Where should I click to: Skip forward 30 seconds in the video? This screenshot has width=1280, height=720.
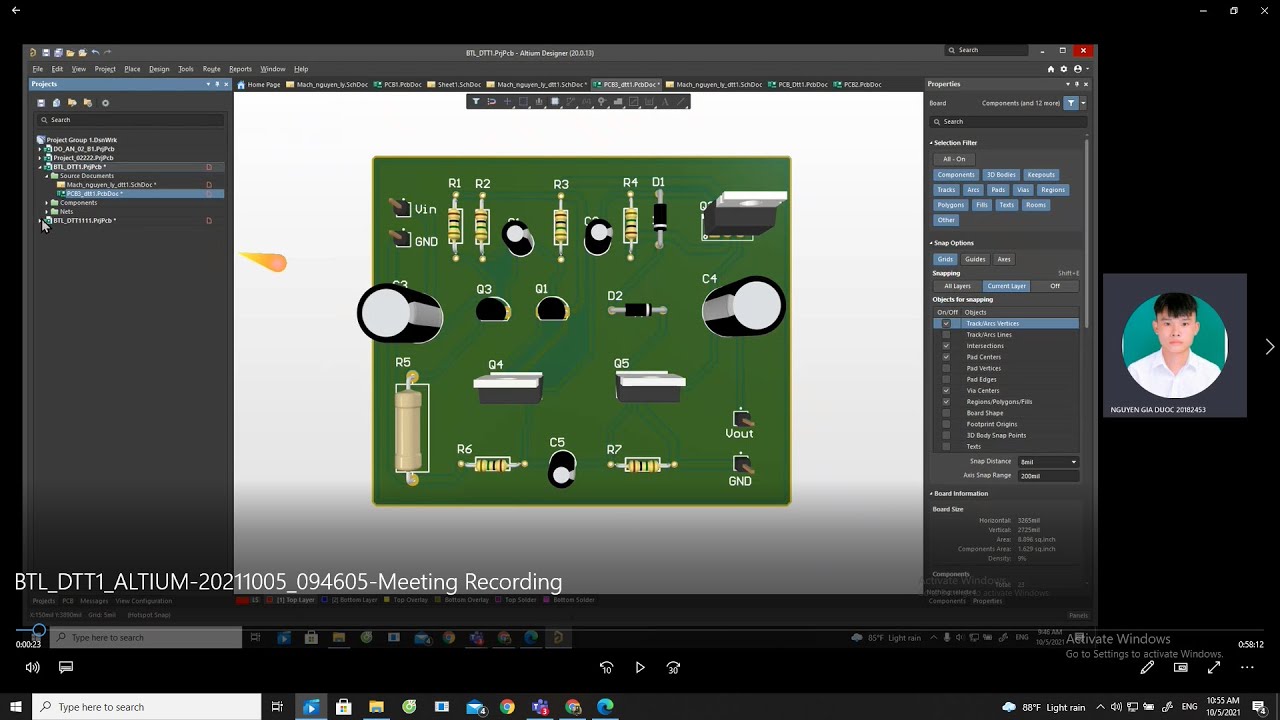coord(674,667)
